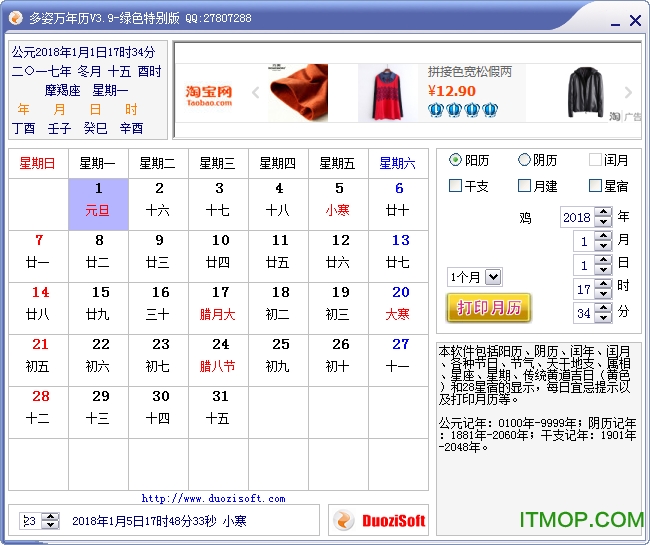Open the duozisoft.com website link
The height and width of the screenshot is (545, 650).
[213, 498]
